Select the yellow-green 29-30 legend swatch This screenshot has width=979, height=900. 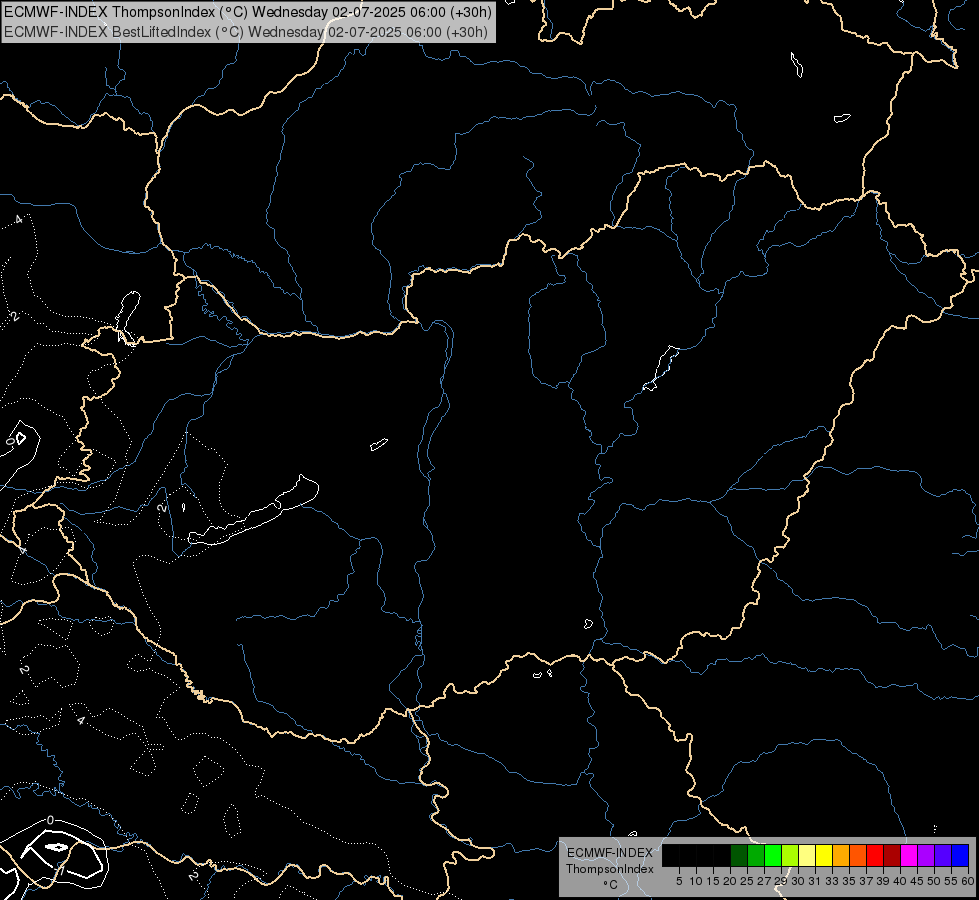(x=790, y=855)
